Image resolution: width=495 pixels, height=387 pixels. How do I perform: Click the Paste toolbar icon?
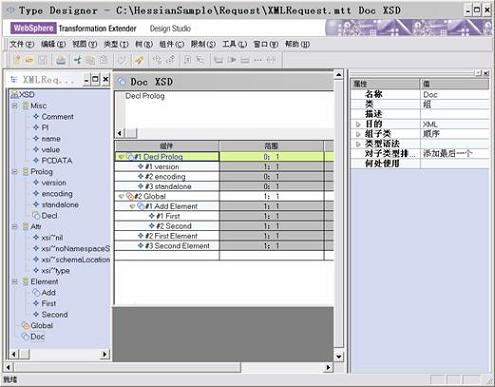[x=104, y=60]
